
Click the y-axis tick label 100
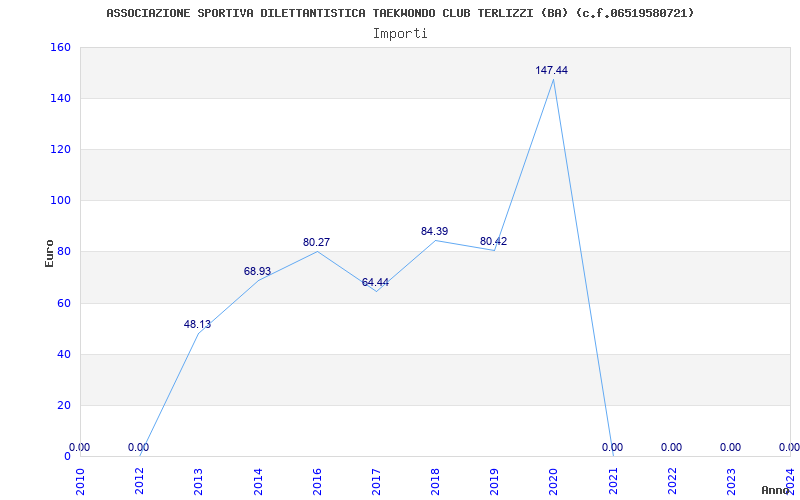60,201
